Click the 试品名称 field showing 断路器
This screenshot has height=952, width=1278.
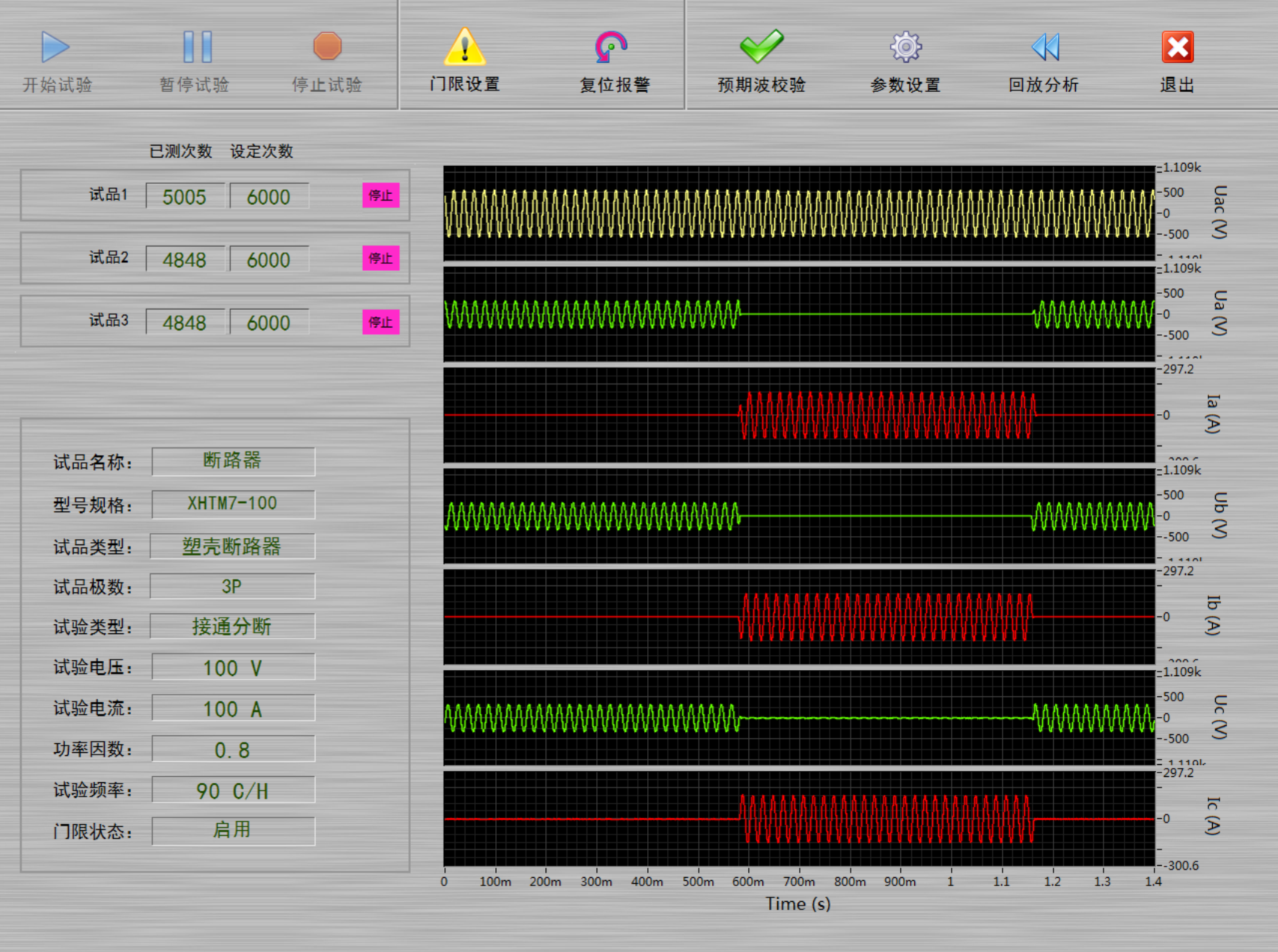pyautogui.click(x=233, y=461)
